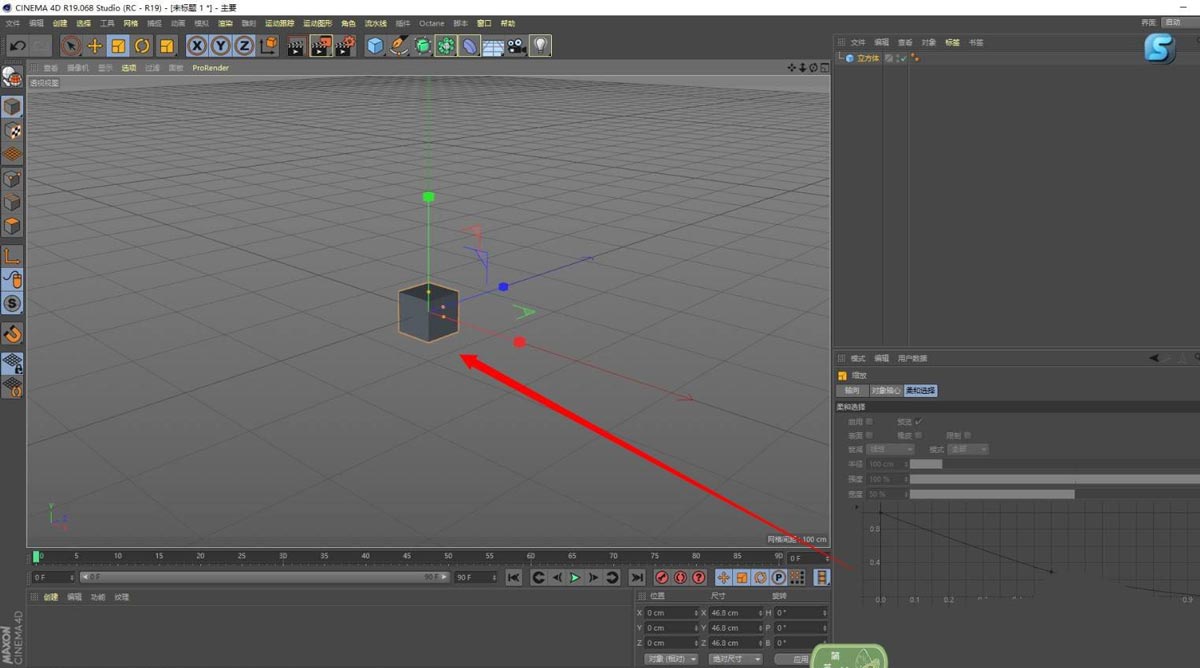This screenshot has width=1200, height=668.
Task: Toggle the 表面 checkbox
Action: [x=868, y=436]
